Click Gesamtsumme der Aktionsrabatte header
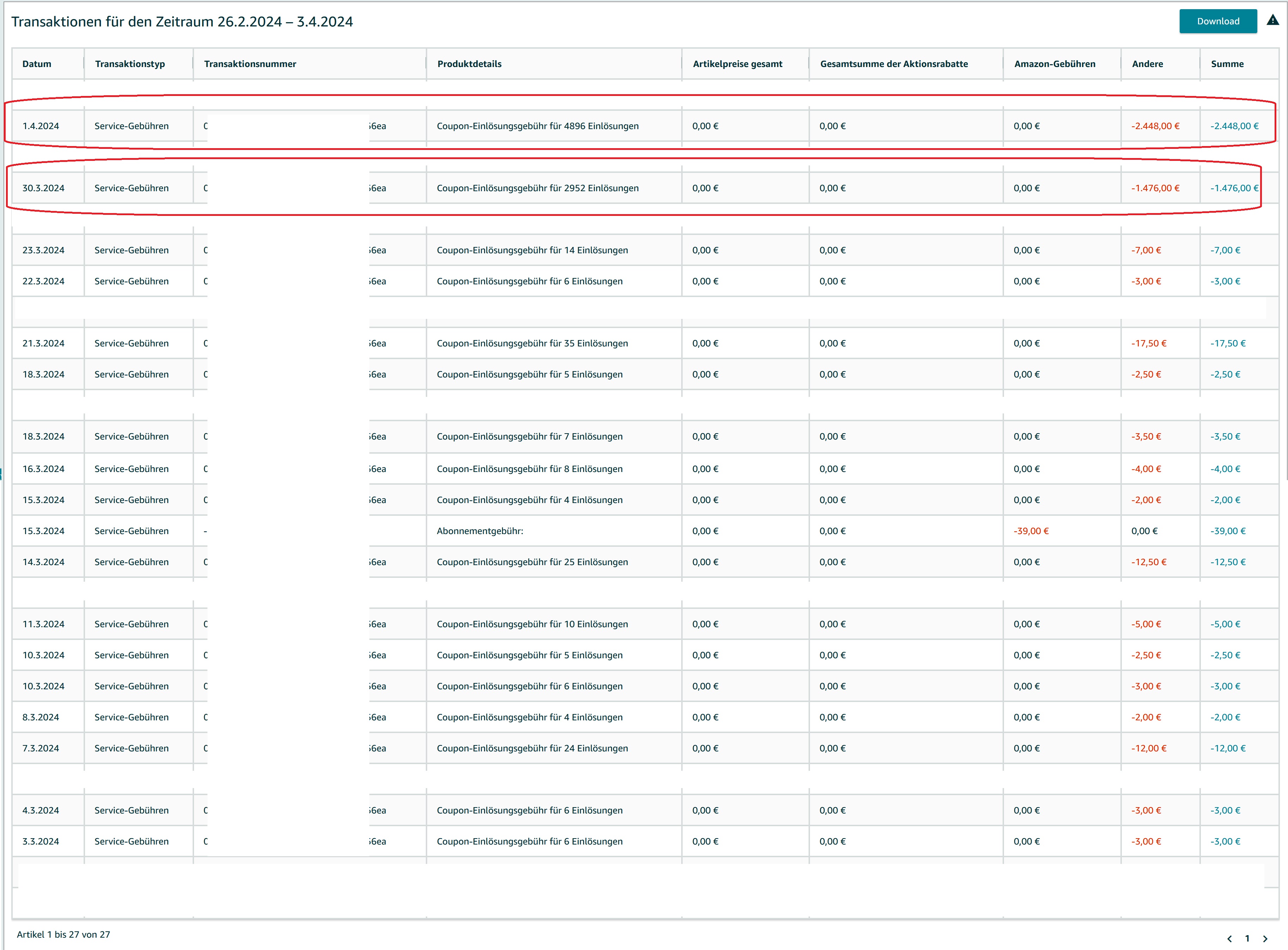The image size is (1288, 950). [x=894, y=64]
